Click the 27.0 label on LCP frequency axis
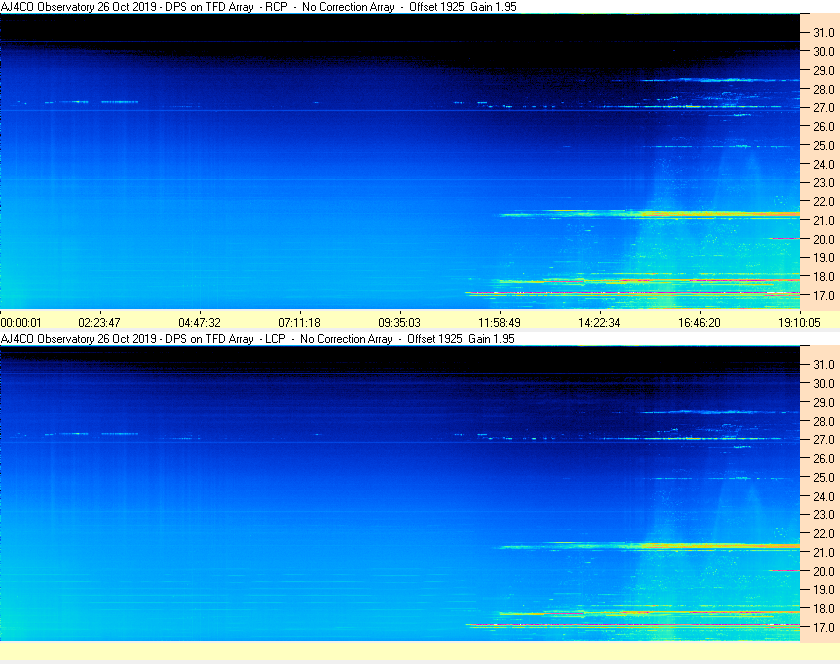Image resolution: width=840 pixels, height=664 pixels. pyautogui.click(x=824, y=439)
